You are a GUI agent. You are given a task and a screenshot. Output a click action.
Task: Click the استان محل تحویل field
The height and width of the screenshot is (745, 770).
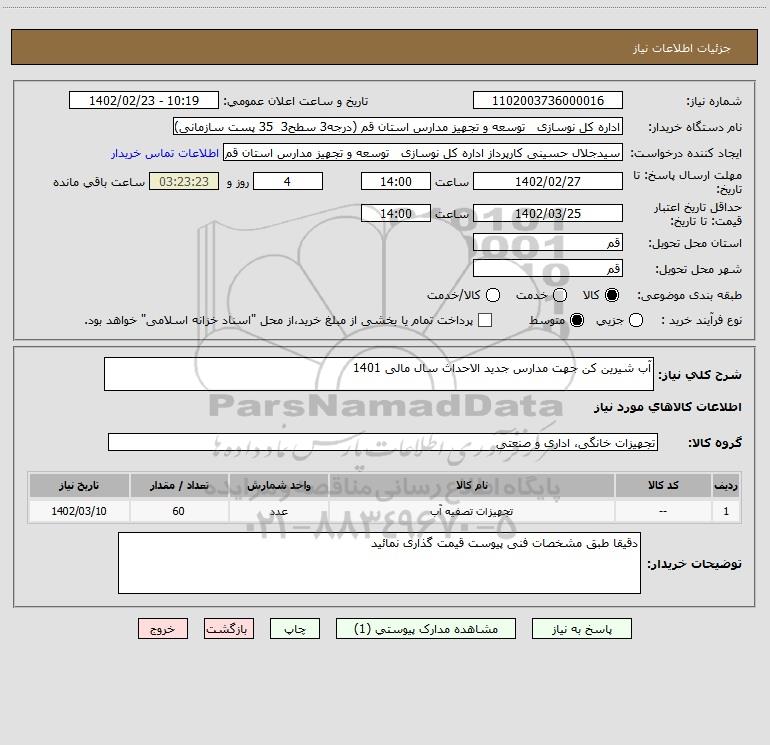pyautogui.click(x=548, y=243)
